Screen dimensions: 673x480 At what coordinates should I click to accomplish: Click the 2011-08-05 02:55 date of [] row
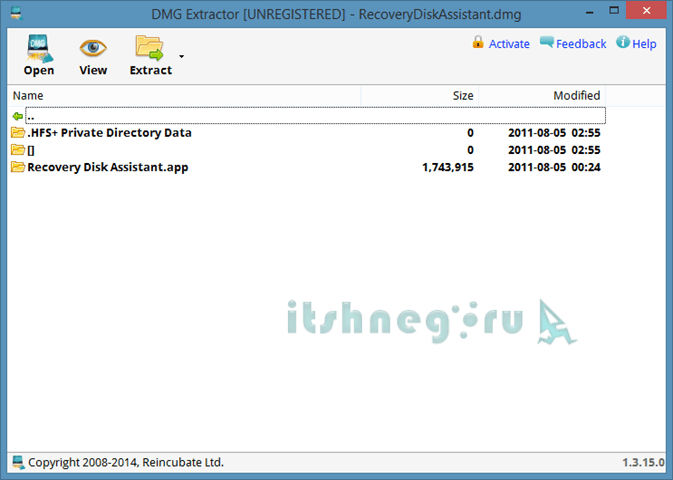(x=554, y=150)
